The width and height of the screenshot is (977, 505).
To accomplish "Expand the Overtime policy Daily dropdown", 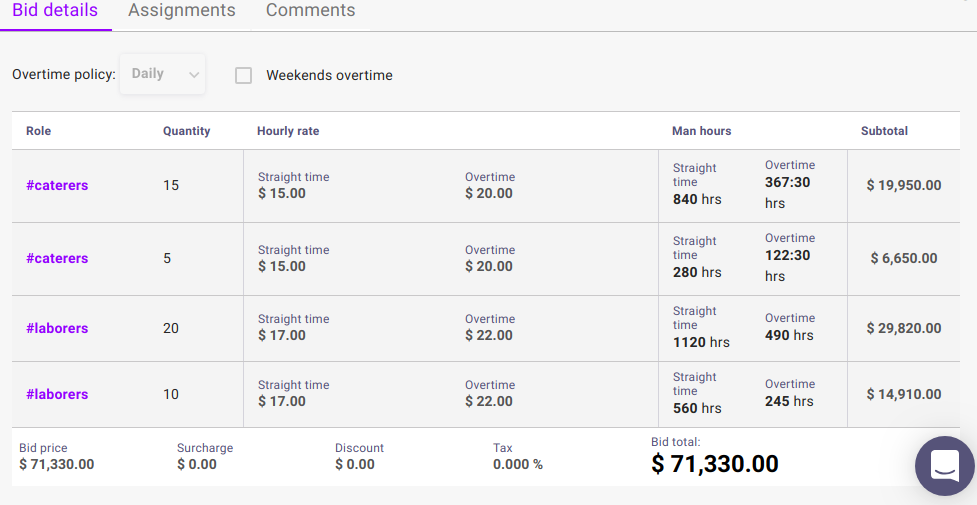I will pos(163,74).
